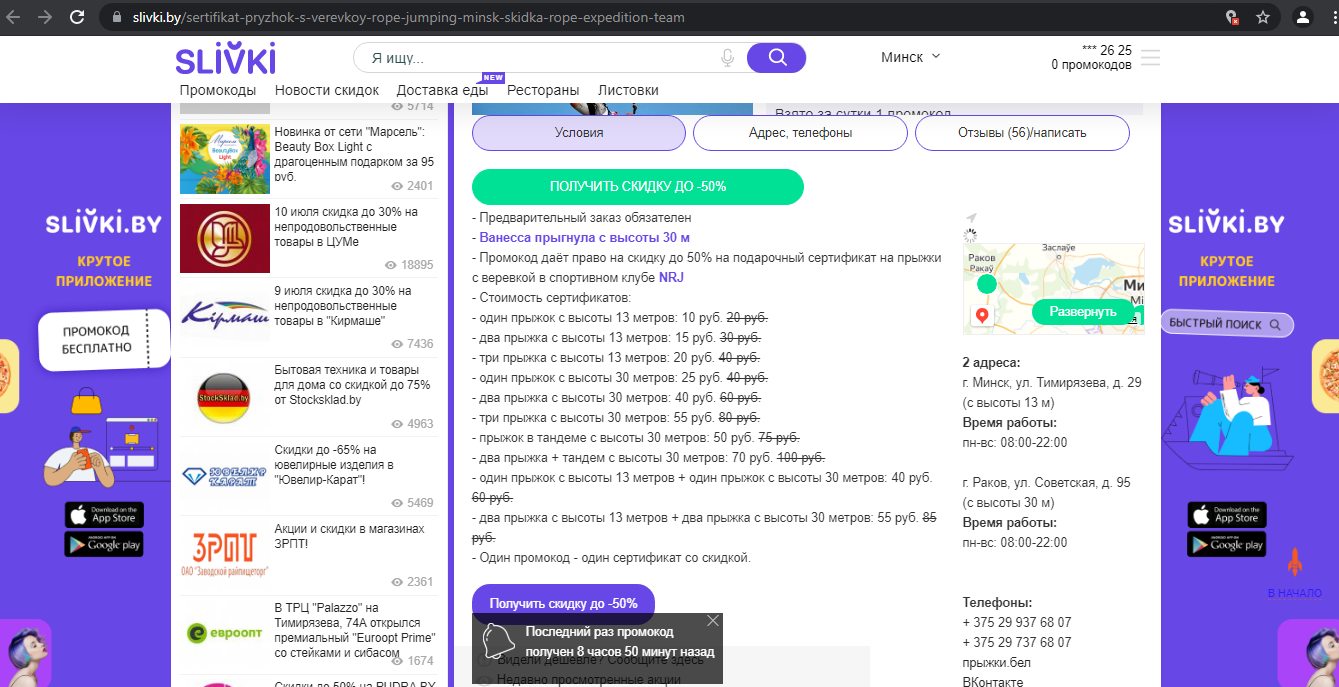
Task: Click the right Google Play download badge
Action: pos(1226,544)
